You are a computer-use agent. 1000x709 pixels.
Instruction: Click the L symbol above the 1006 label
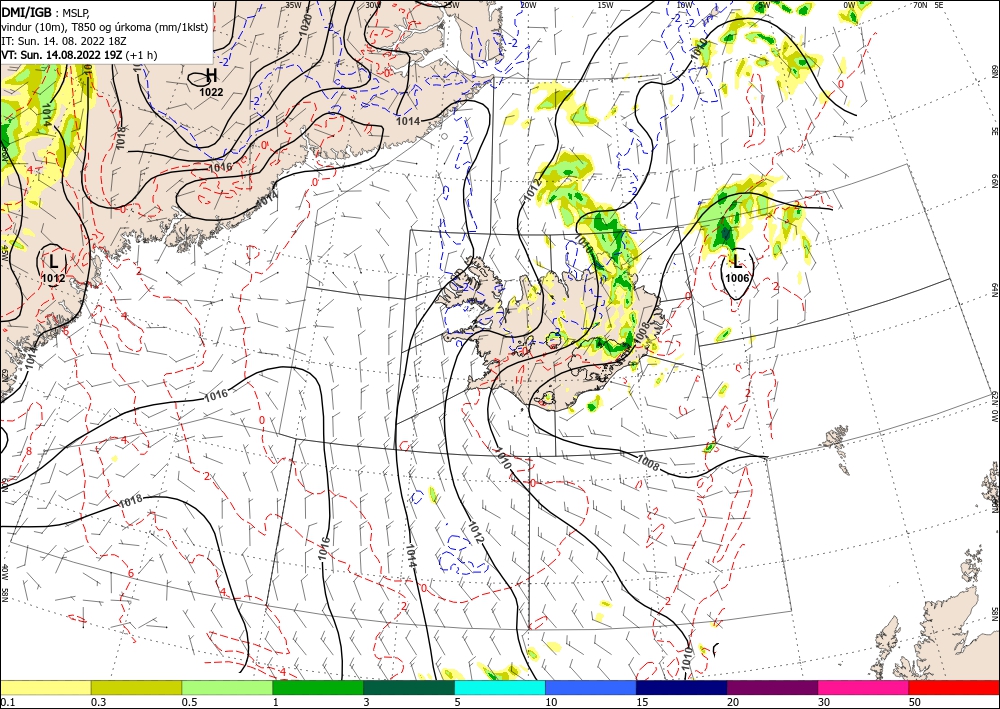pyautogui.click(x=737, y=261)
